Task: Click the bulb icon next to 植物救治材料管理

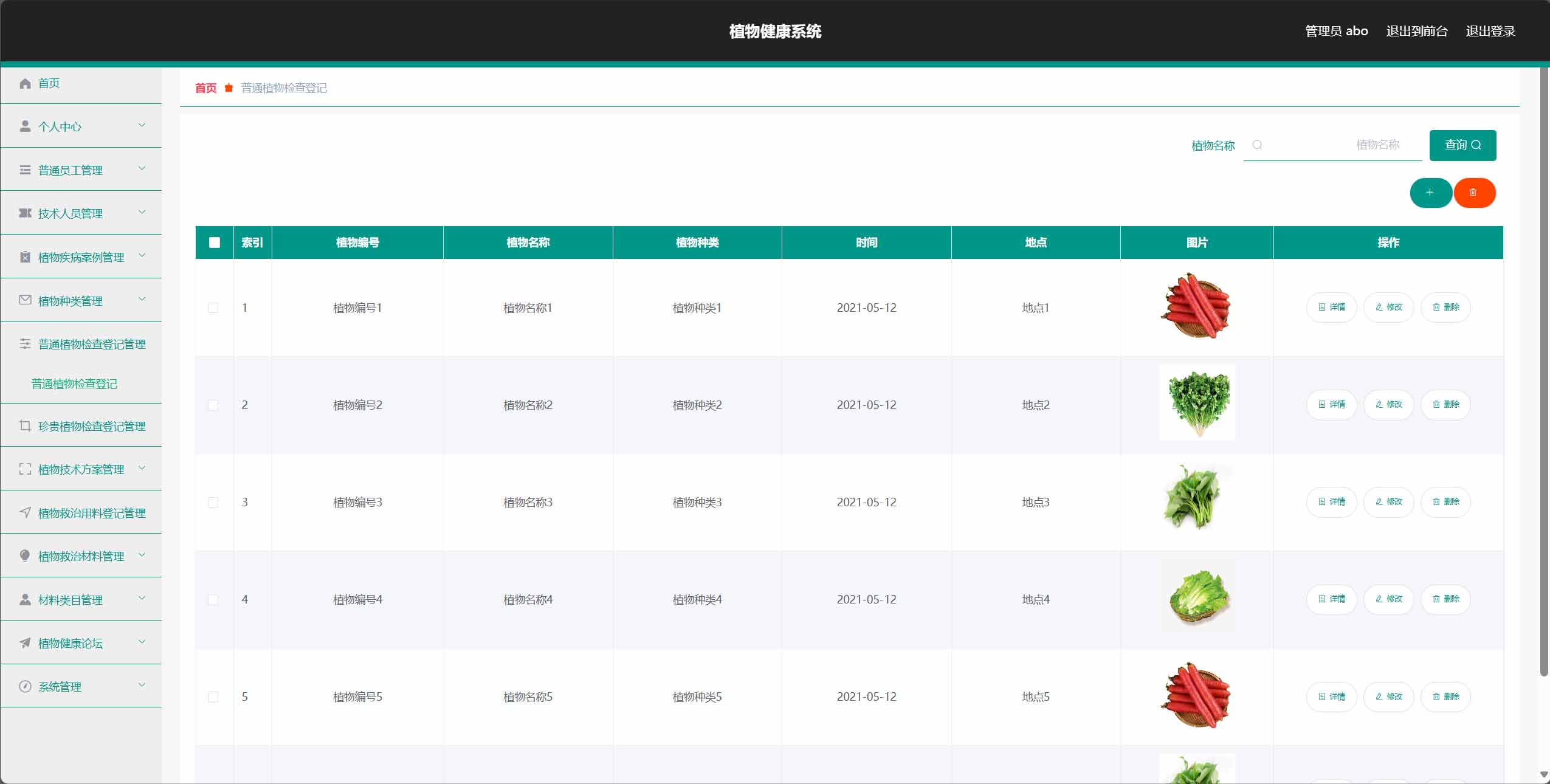Action: [x=25, y=555]
